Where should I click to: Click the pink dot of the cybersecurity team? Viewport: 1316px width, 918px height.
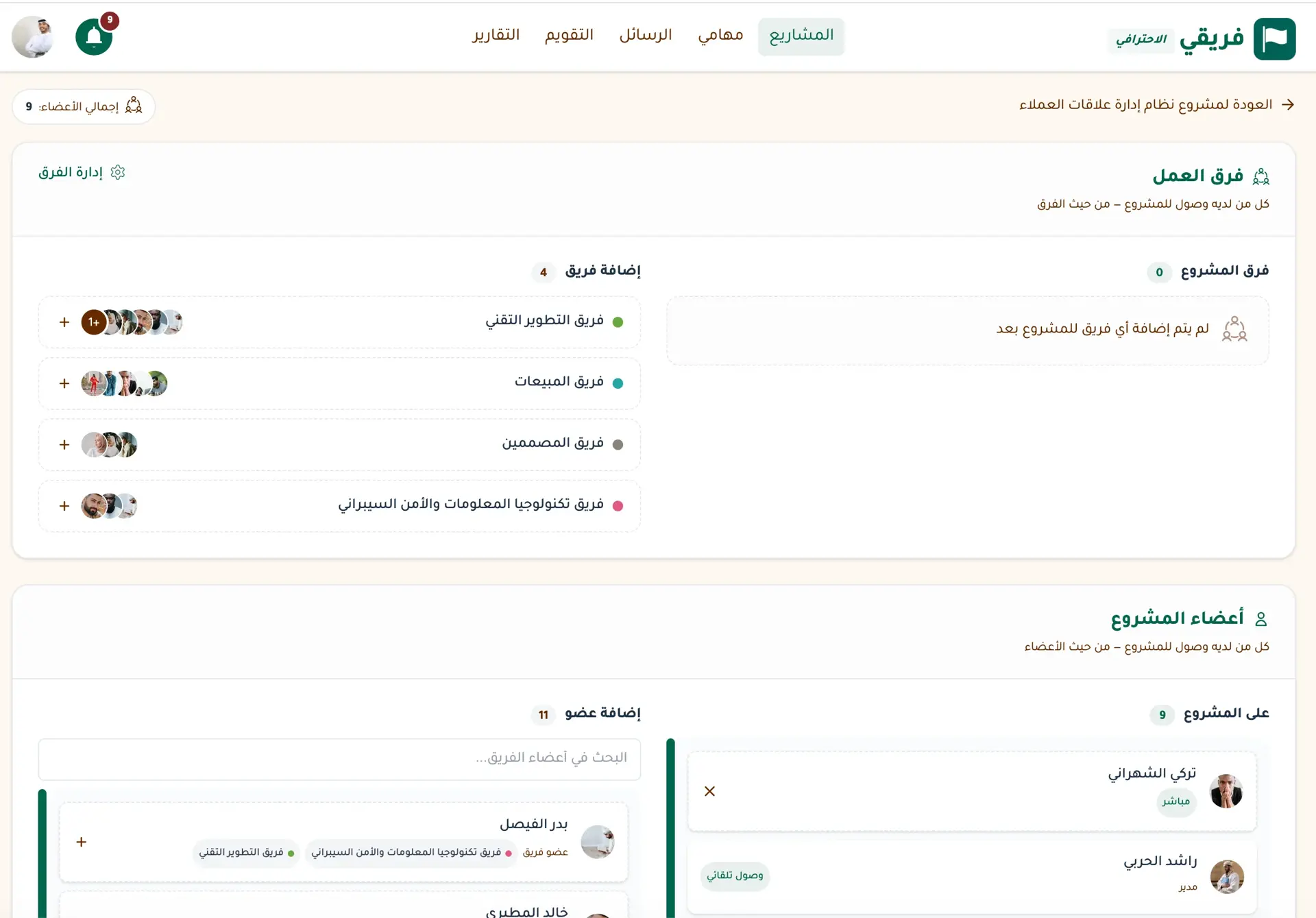point(618,506)
